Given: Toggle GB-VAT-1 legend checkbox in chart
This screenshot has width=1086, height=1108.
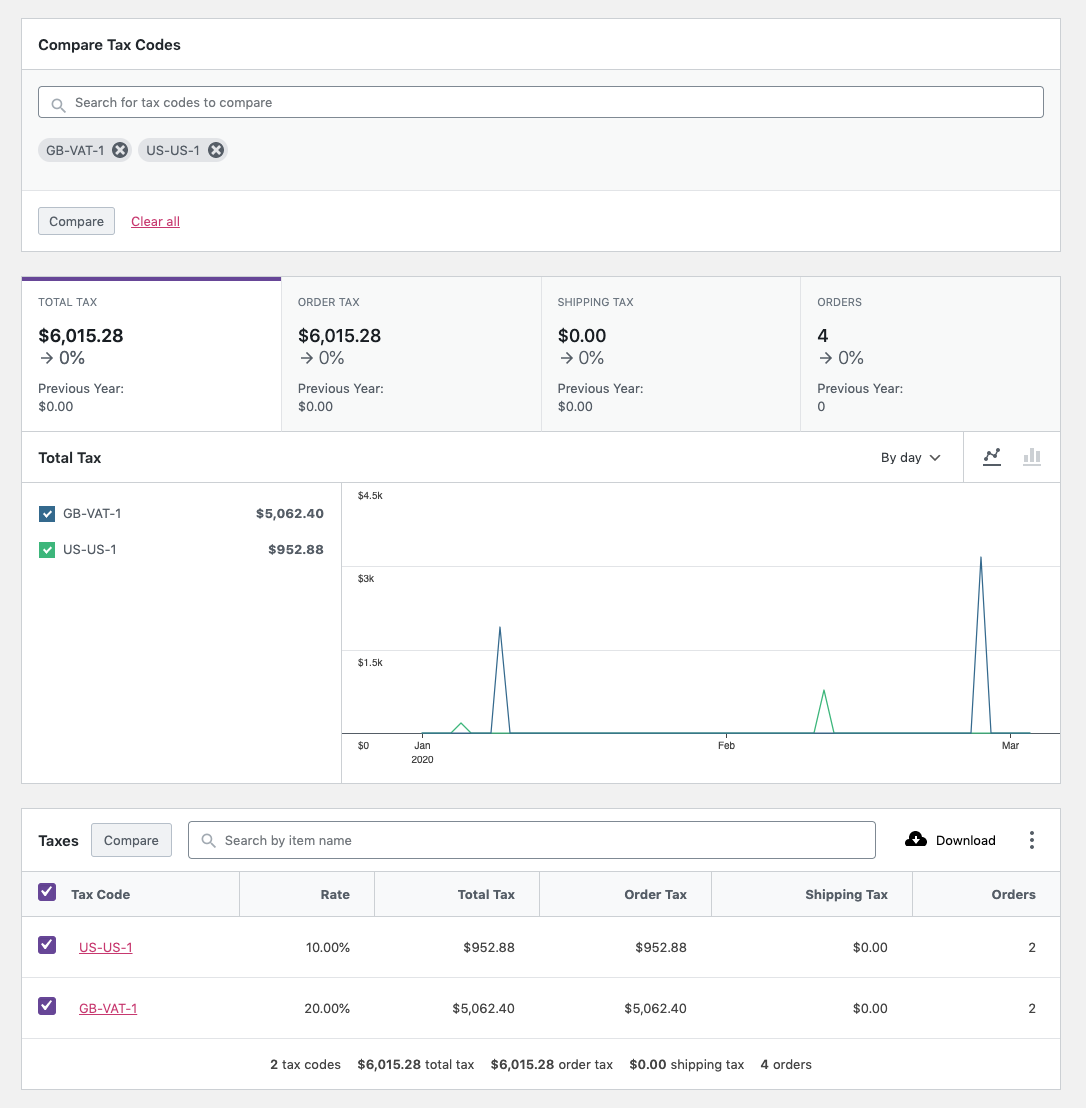Looking at the screenshot, I should point(47,514).
